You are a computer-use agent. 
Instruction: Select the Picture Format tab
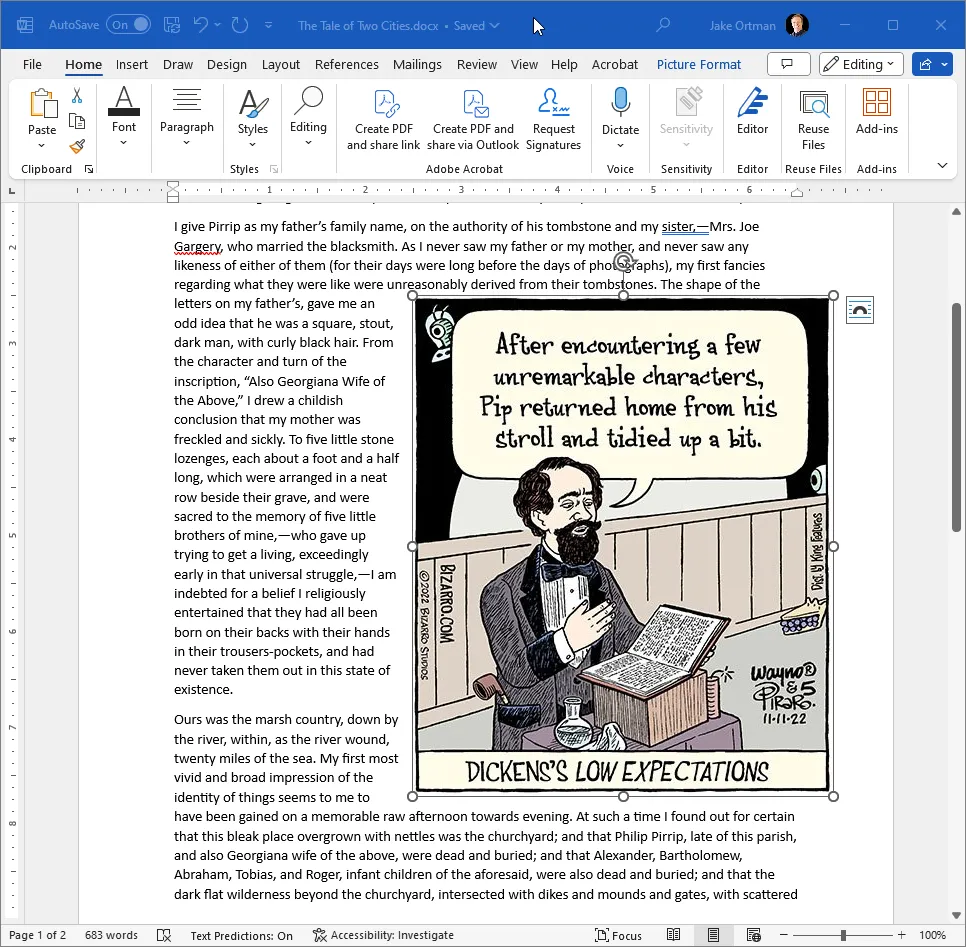[699, 65]
